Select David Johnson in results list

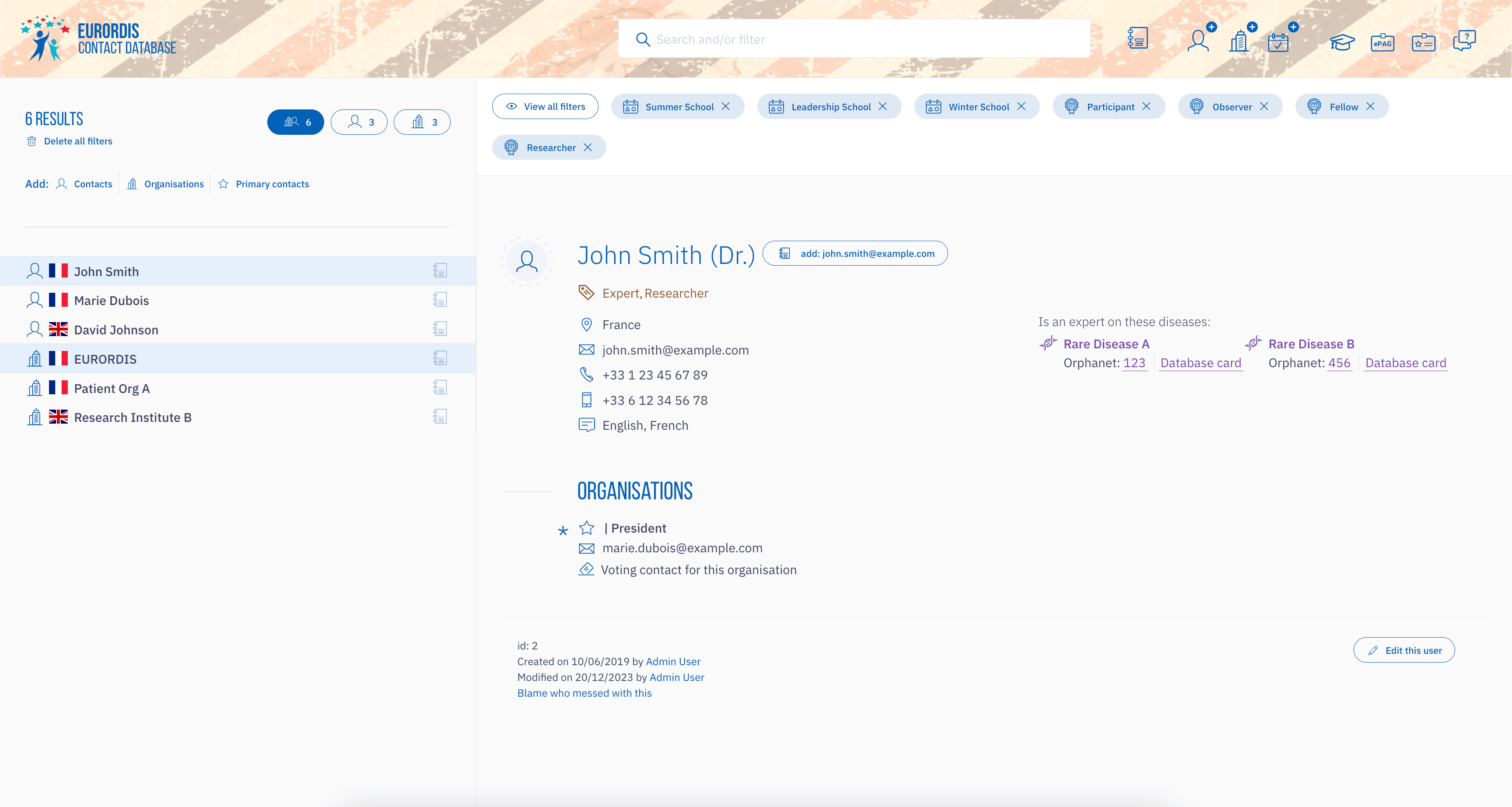116,330
